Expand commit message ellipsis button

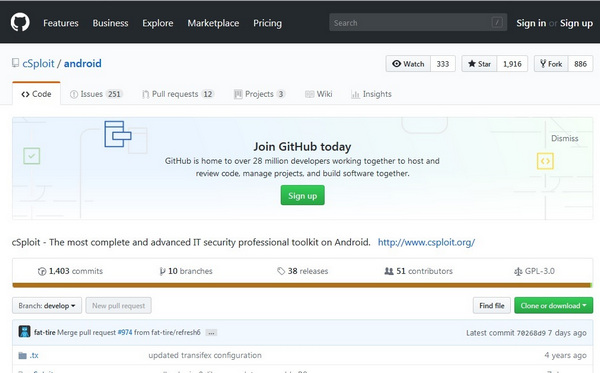tap(211, 332)
